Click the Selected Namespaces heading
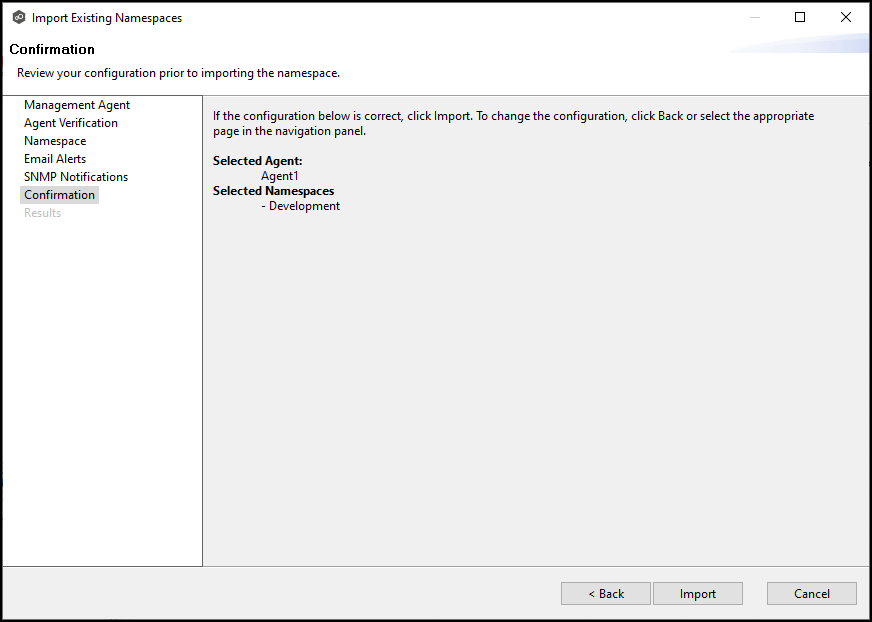This screenshot has height=622, width=872. 273,191
